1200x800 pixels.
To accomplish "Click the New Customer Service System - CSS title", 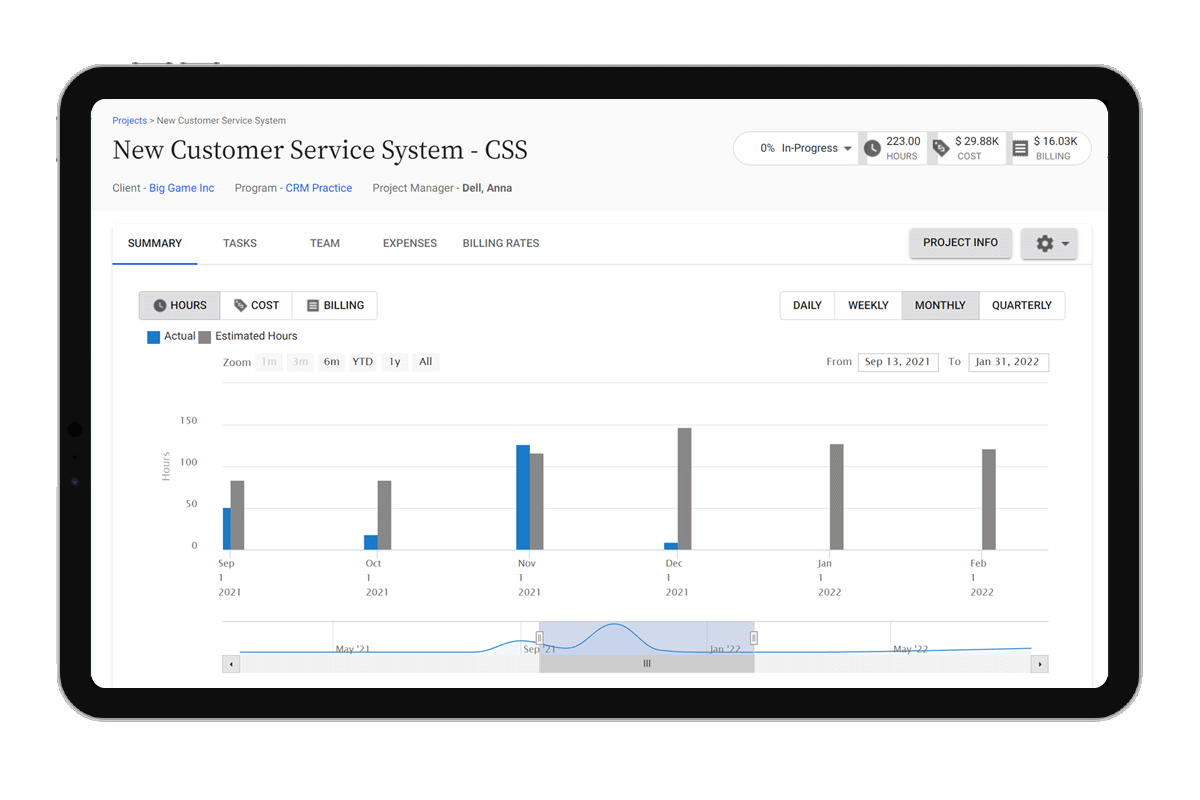I will tap(320, 151).
